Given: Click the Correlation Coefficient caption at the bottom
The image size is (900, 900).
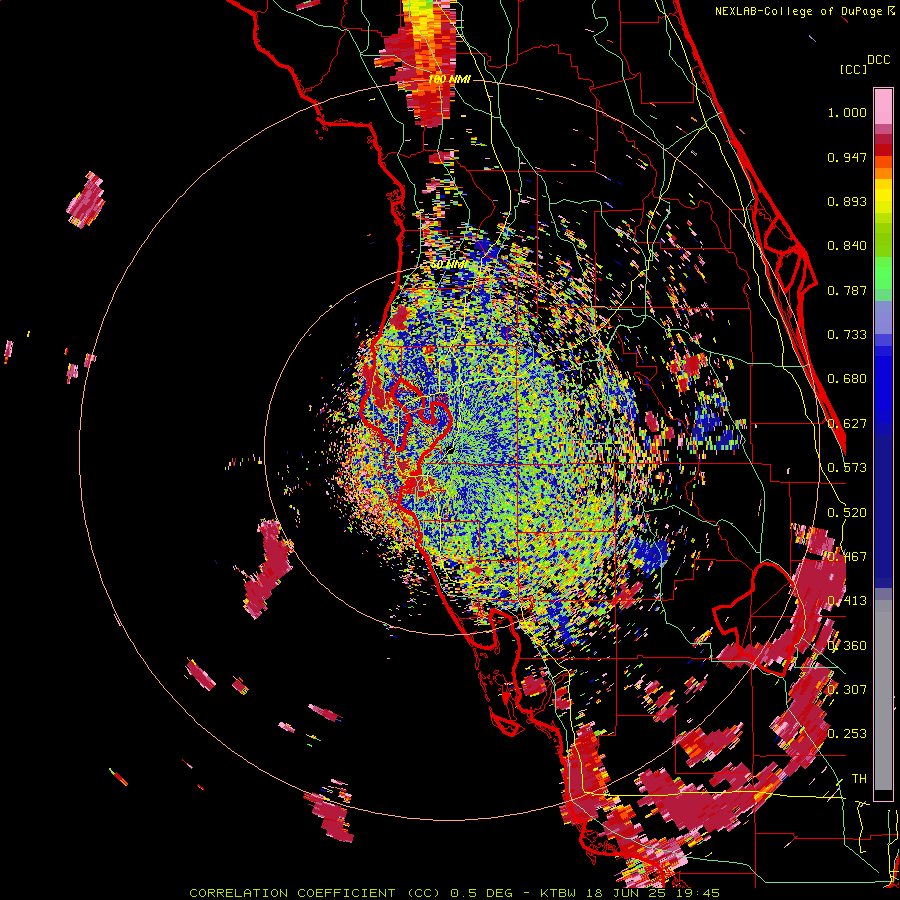Looking at the screenshot, I should click(x=455, y=893).
